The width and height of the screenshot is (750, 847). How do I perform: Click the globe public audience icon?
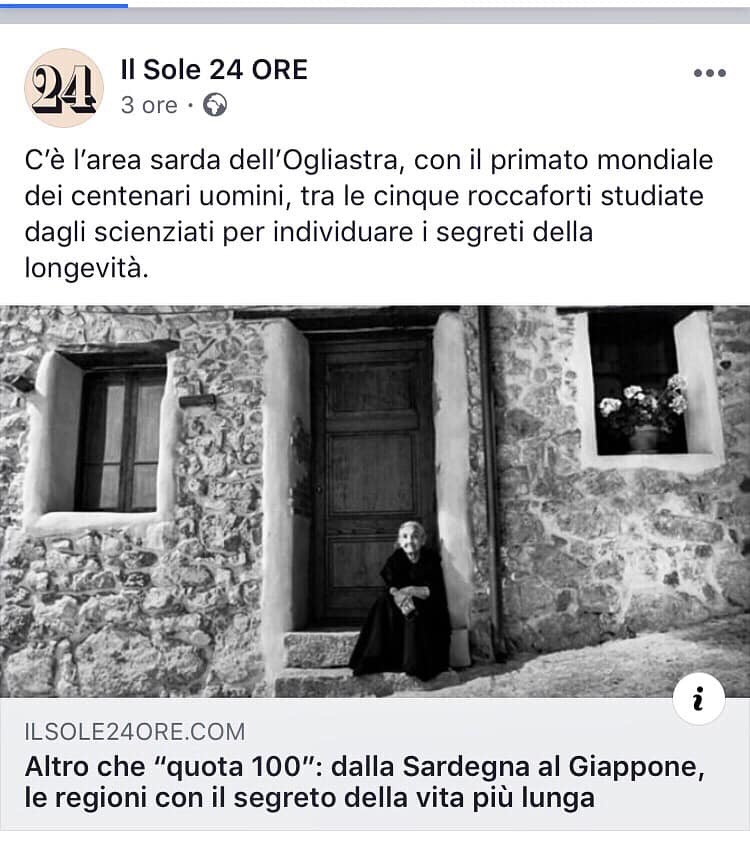coord(215,105)
